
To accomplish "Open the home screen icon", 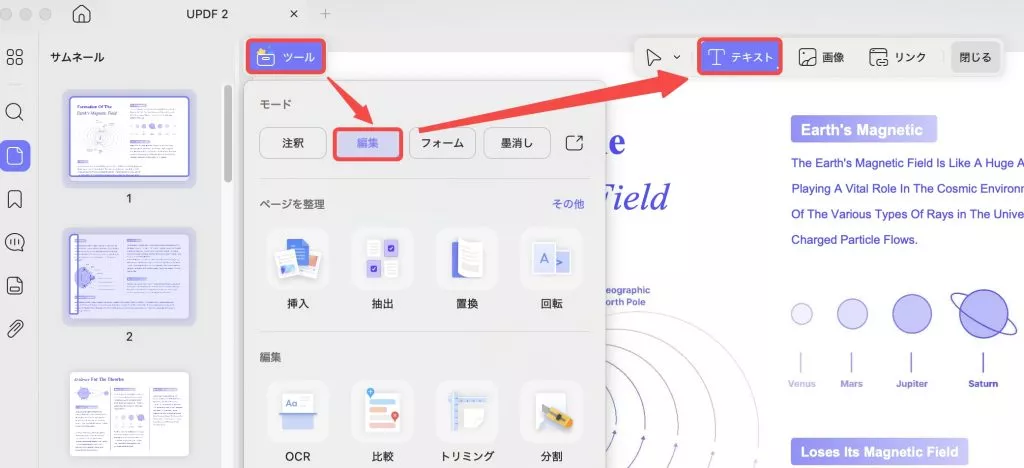I will tap(81, 14).
